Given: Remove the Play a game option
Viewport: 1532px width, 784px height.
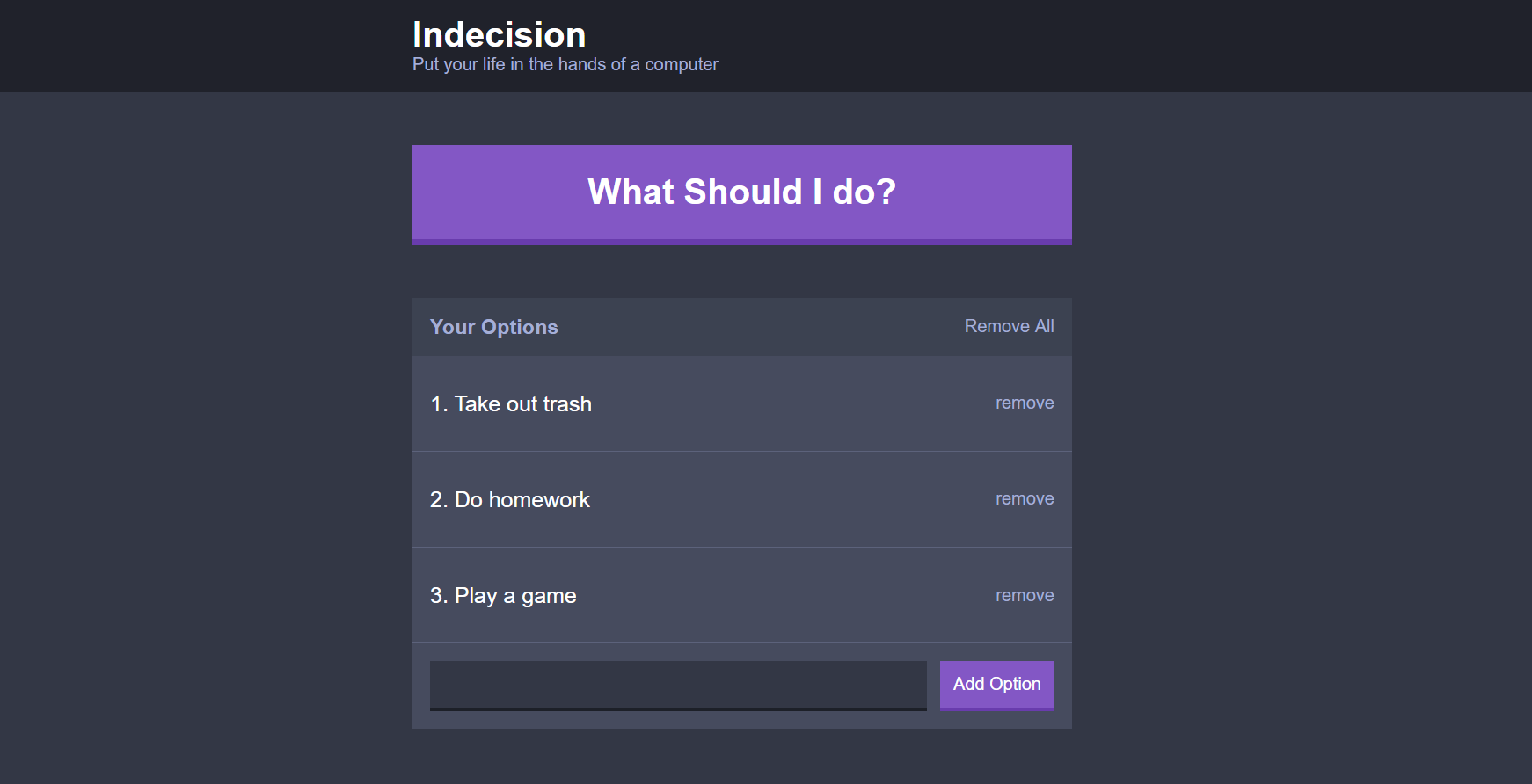Looking at the screenshot, I should pos(1024,596).
